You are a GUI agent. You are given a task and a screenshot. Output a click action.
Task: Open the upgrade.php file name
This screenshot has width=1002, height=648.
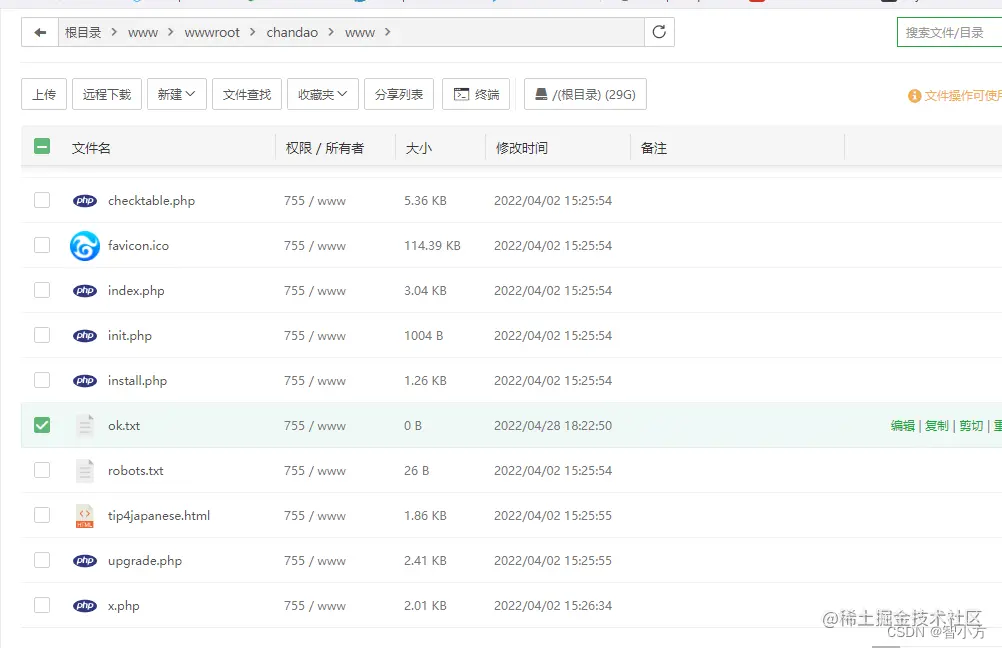tap(145, 561)
